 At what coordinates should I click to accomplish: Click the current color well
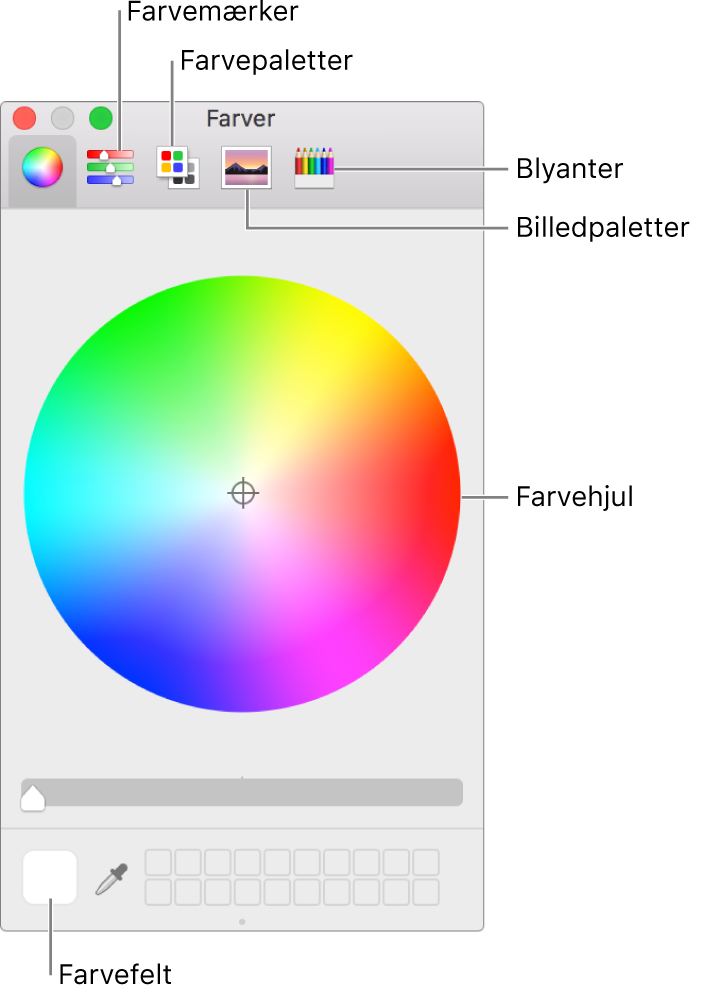coord(50,877)
